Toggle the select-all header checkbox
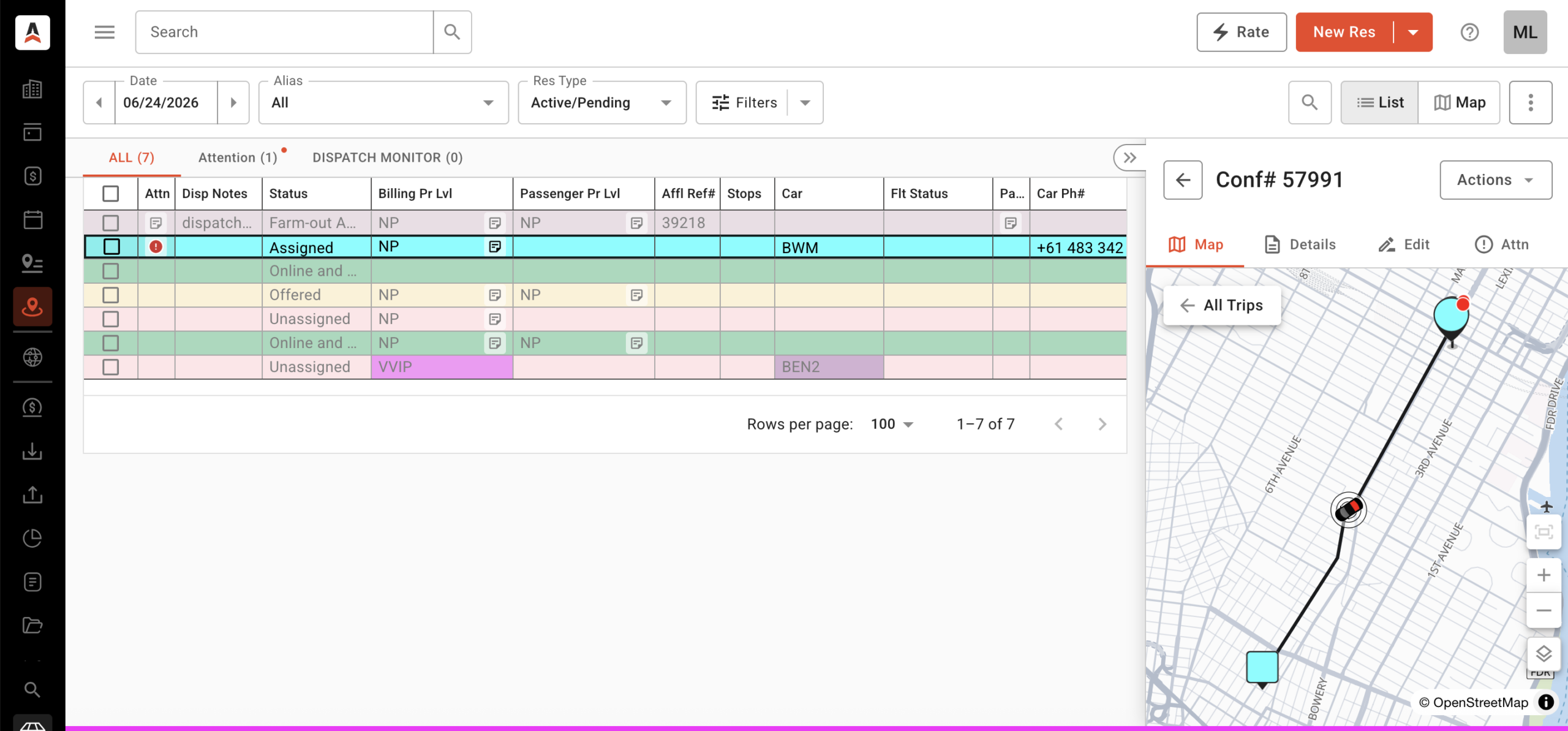Screen dimensions: 1568x731 [x=110, y=194]
